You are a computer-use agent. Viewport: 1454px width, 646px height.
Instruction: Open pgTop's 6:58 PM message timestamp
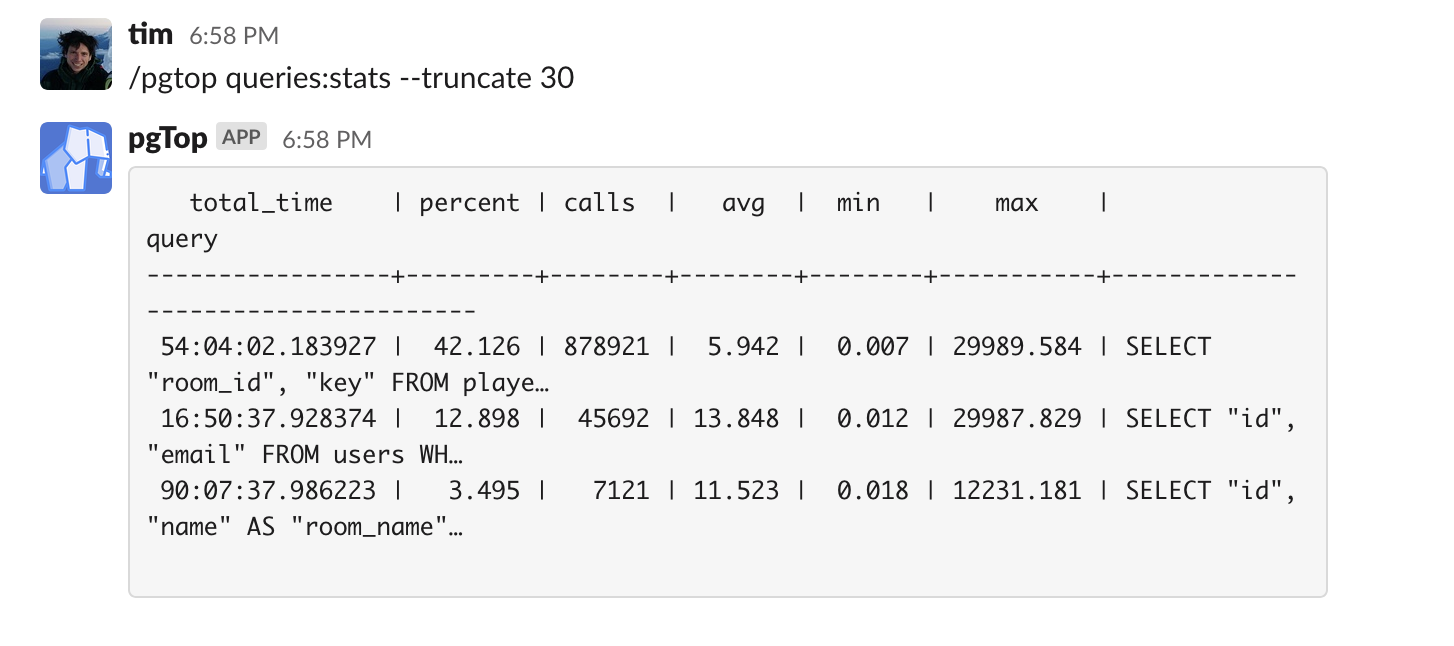coord(327,140)
